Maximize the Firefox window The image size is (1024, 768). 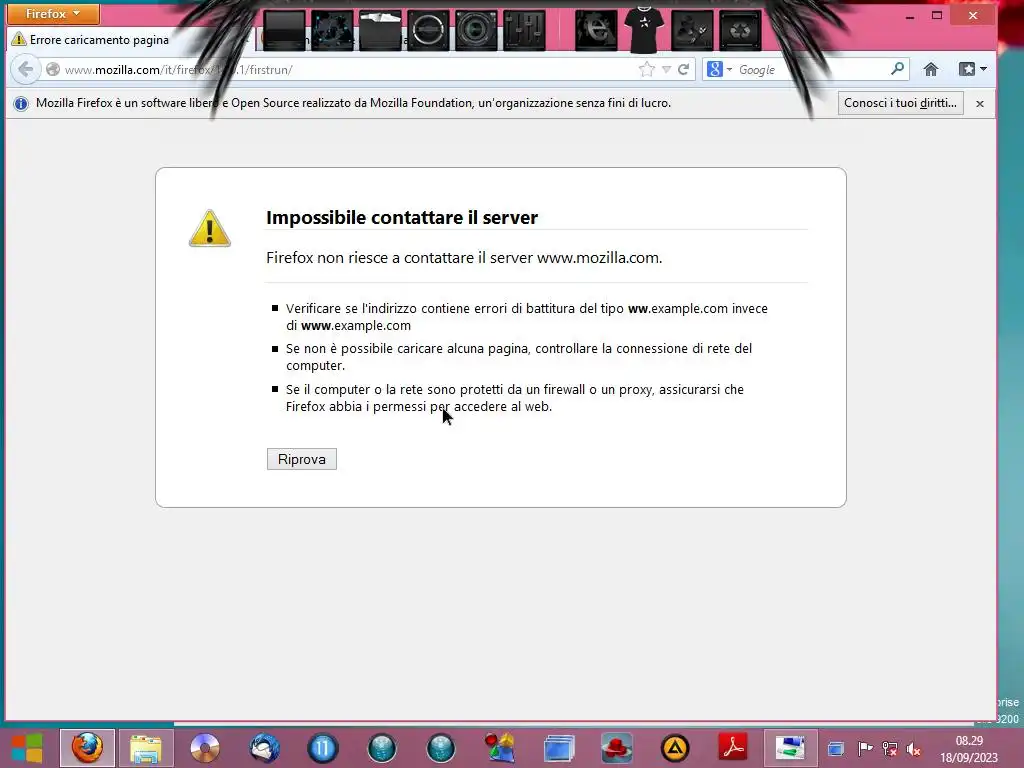click(936, 15)
